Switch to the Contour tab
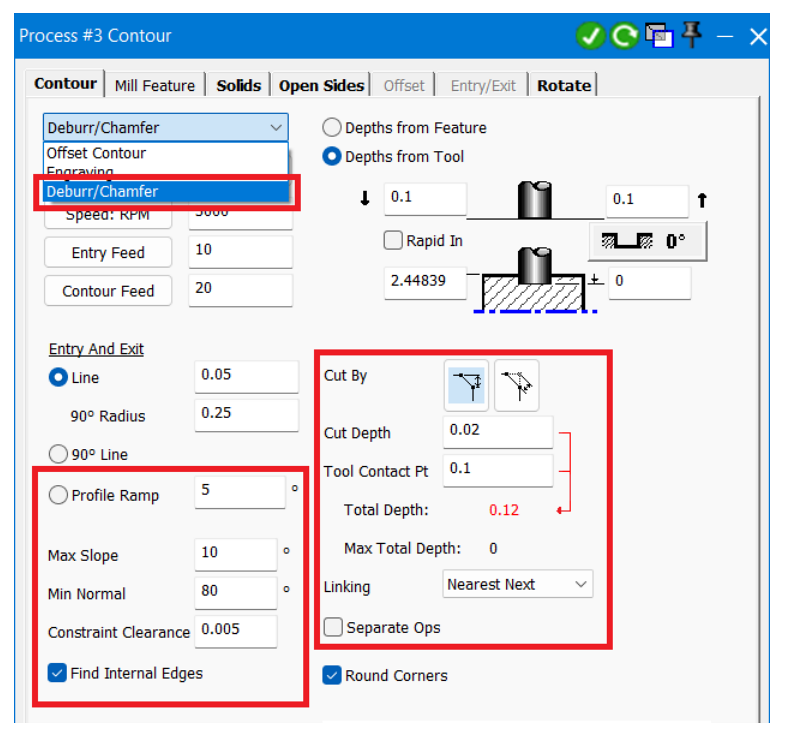Screen dimensions: 785x740 [x=65, y=84]
